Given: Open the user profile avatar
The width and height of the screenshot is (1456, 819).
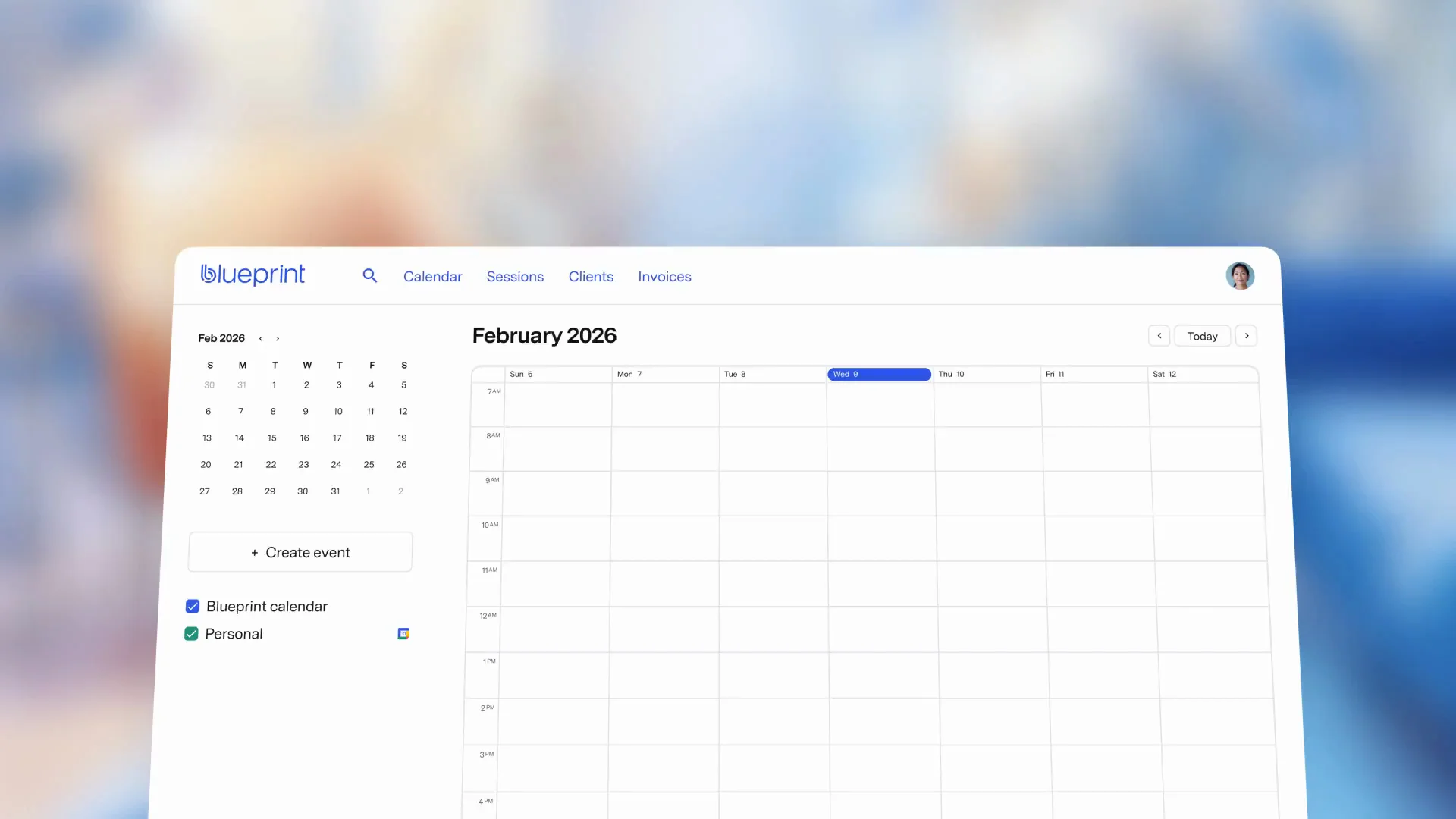Looking at the screenshot, I should (x=1240, y=276).
